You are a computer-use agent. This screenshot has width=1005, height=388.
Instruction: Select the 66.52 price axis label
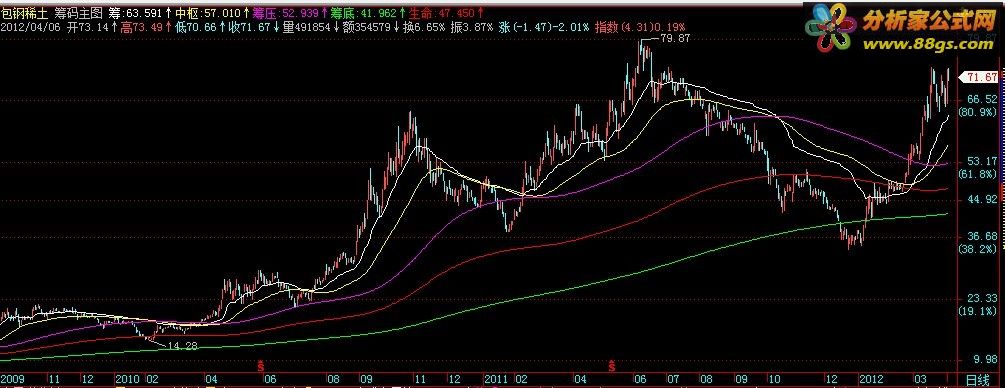click(x=982, y=99)
